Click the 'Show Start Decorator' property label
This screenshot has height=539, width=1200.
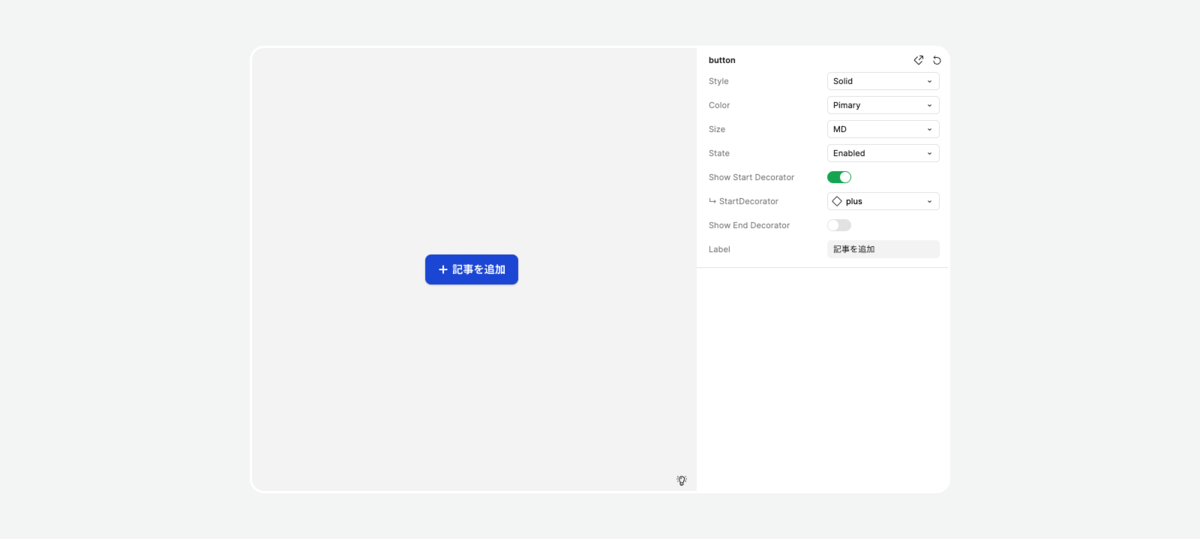click(x=751, y=177)
